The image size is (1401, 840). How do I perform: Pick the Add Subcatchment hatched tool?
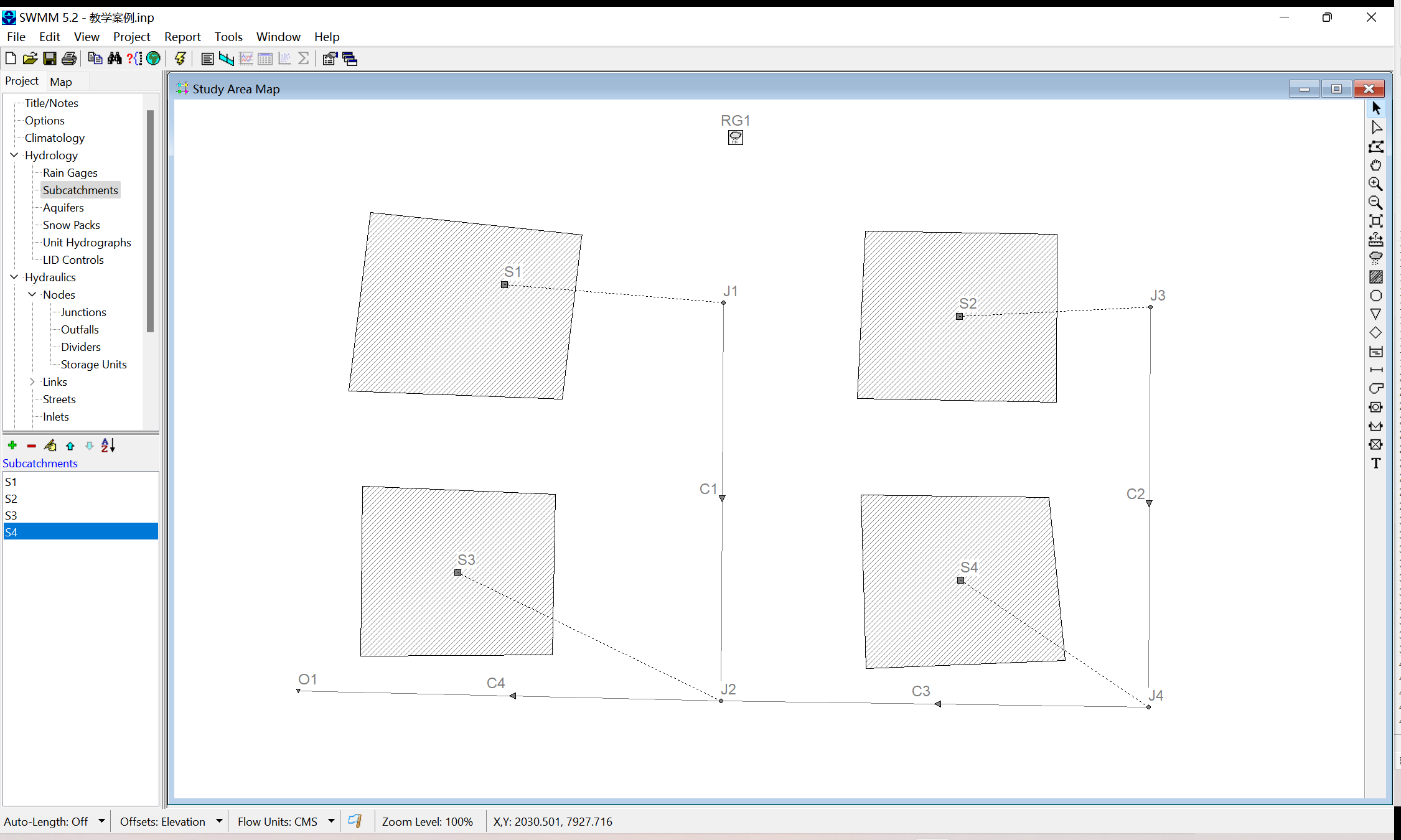(1375, 277)
